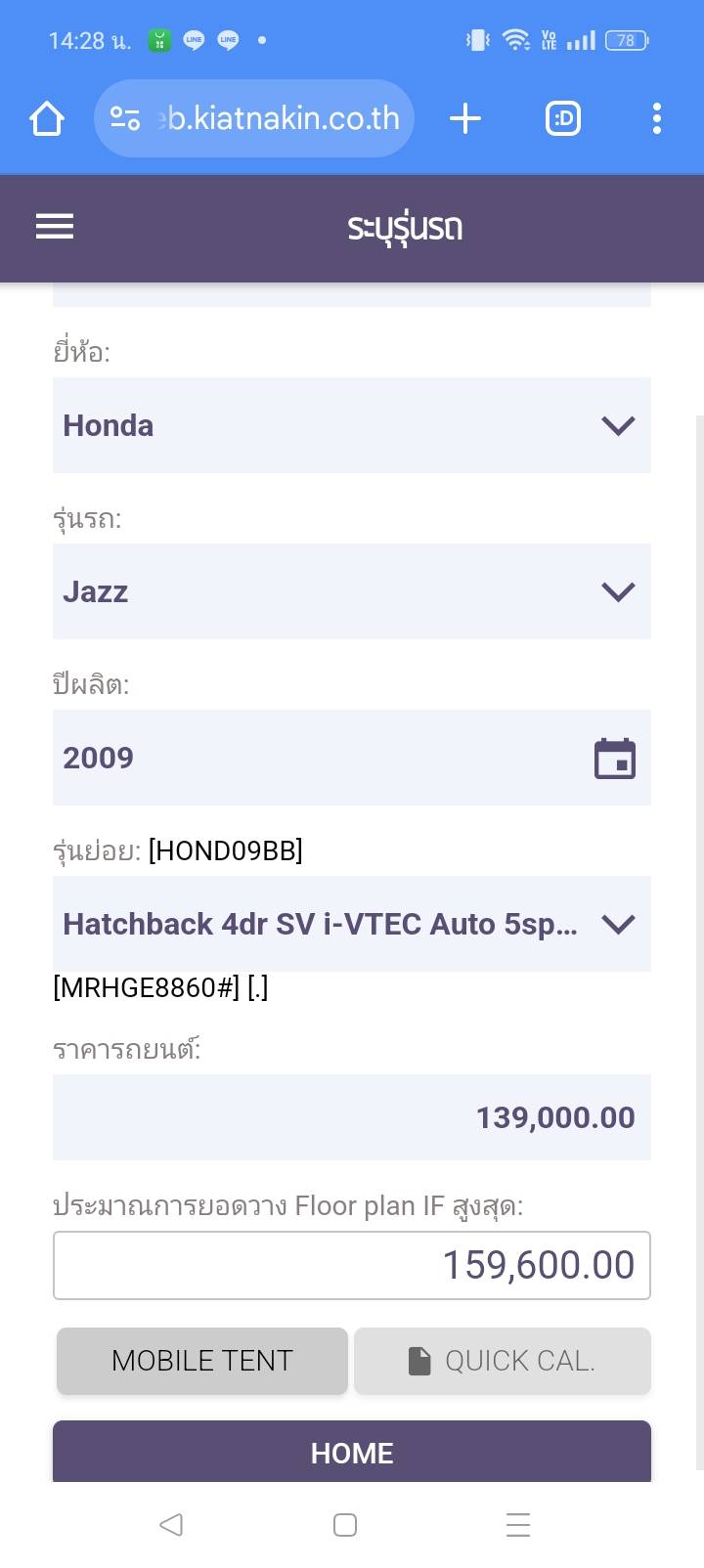Tap the HOME button
Viewport: 704px width, 1568px height.
click(x=351, y=1453)
